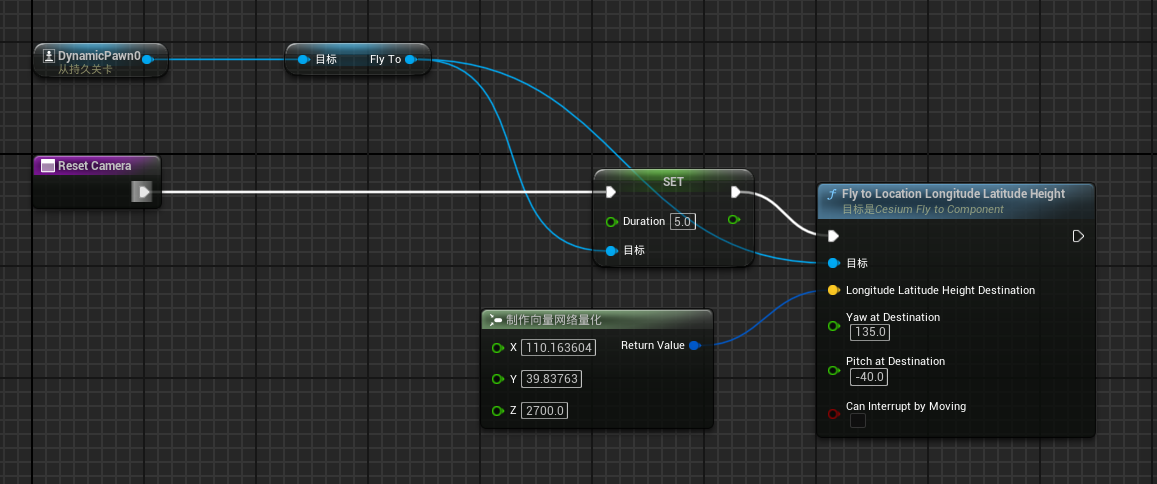This screenshot has width=1157, height=484.
Task: Click the function icon on Fly to Location node
Action: (832, 194)
